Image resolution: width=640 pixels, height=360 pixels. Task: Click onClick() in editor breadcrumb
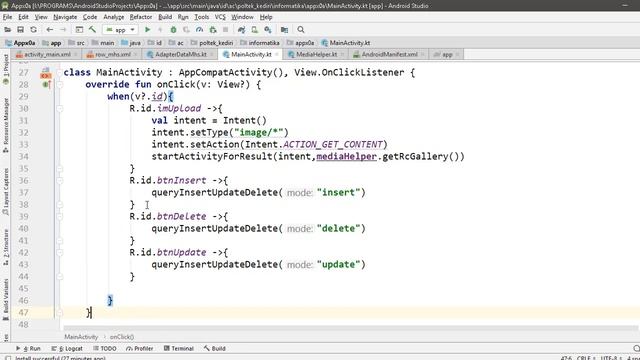pos(122,337)
